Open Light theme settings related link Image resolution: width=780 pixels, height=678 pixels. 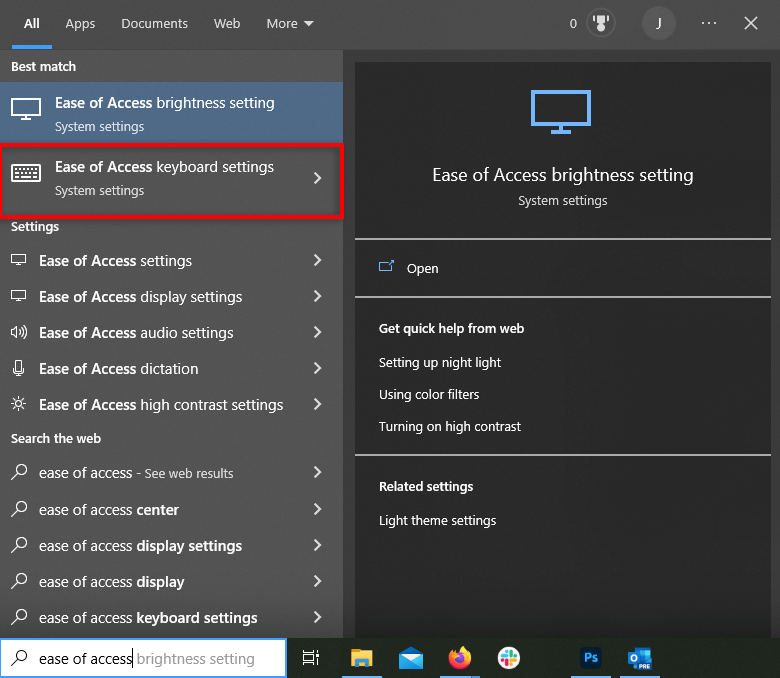tap(437, 520)
